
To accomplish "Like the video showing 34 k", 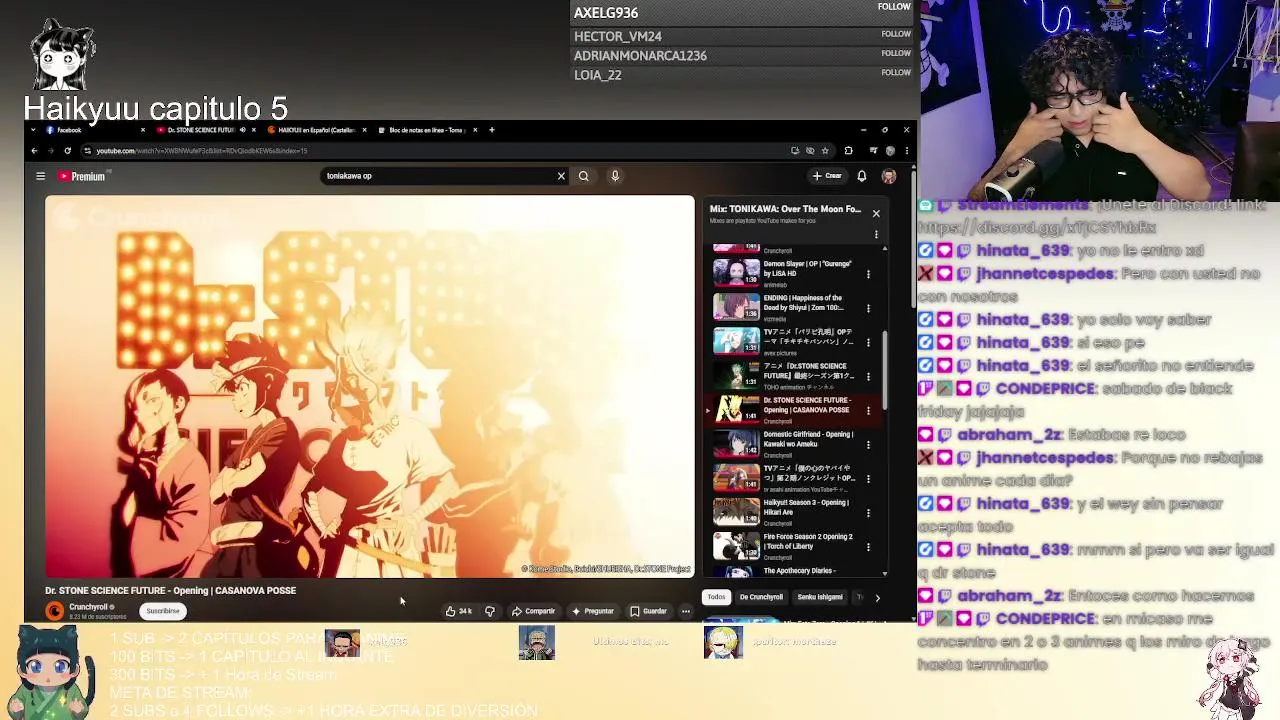I will [459, 611].
